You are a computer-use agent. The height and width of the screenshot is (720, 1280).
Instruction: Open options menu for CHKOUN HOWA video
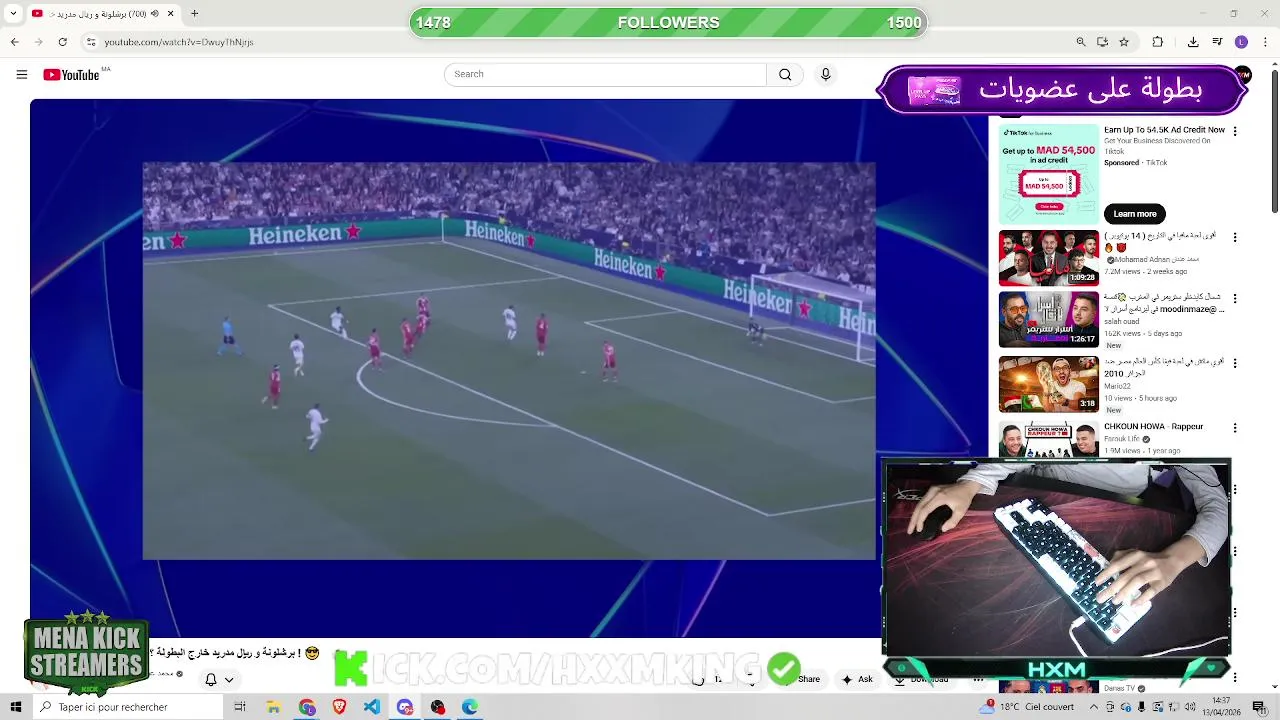pyautogui.click(x=1235, y=428)
